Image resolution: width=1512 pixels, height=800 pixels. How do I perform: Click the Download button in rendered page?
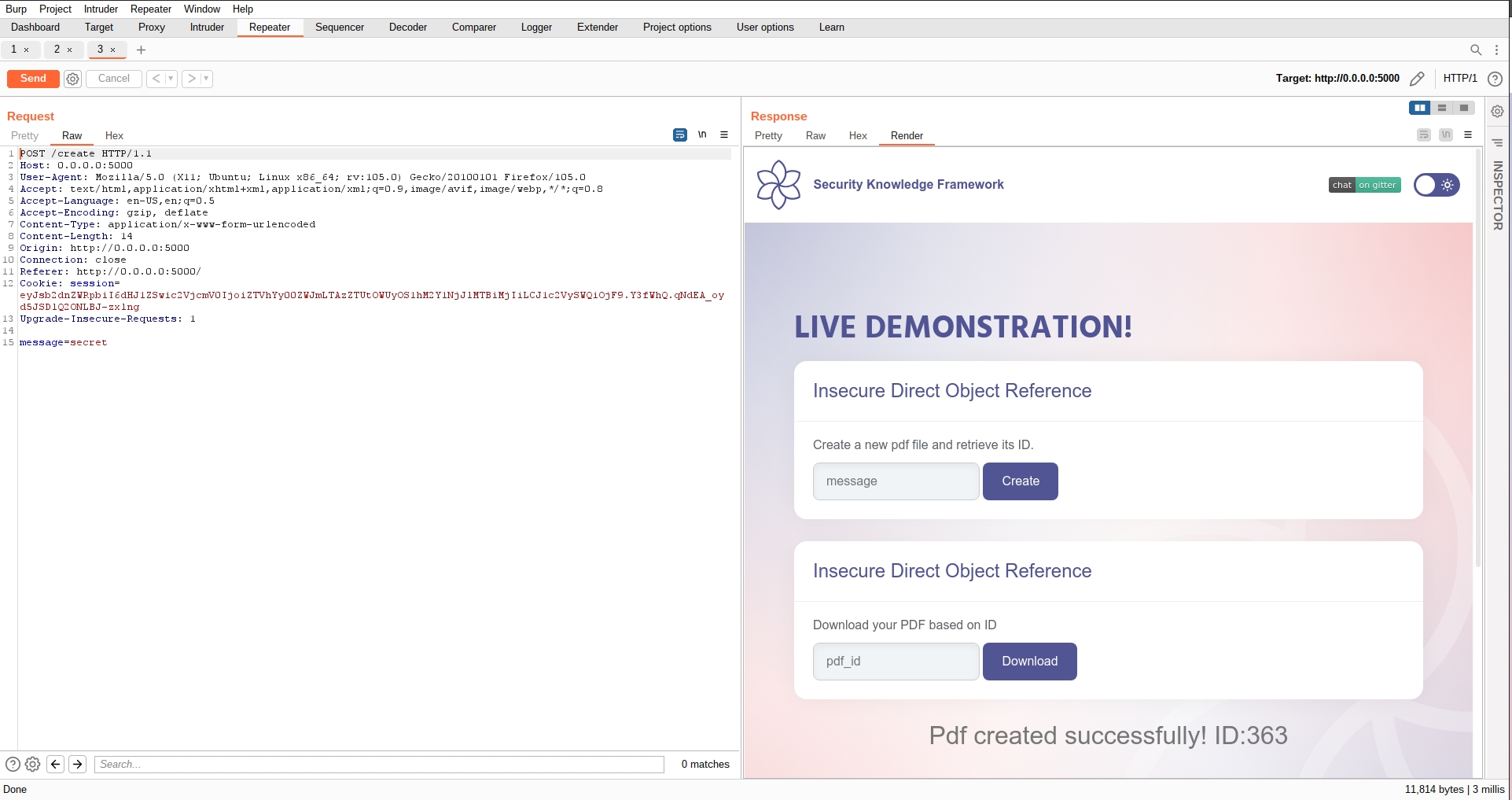tap(1029, 662)
